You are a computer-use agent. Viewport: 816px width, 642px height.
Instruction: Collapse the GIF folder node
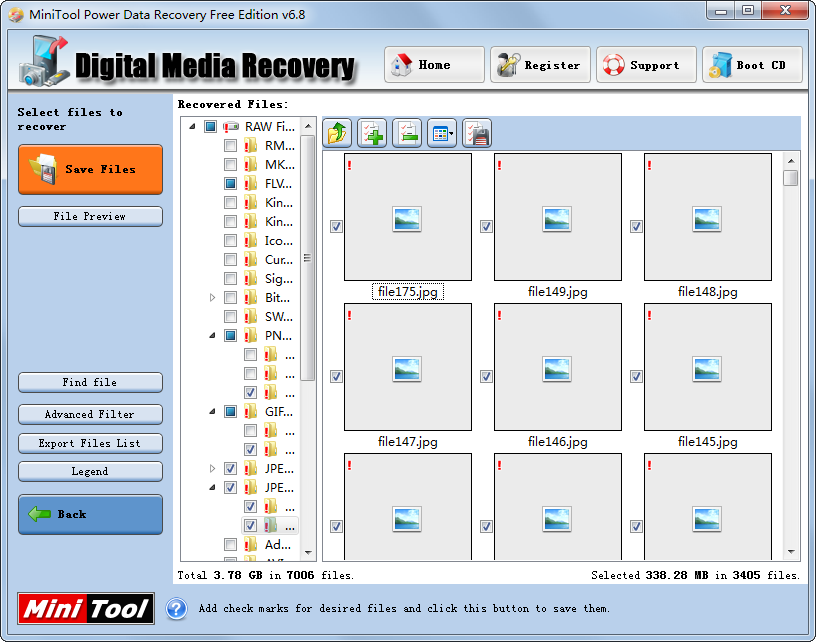212,412
